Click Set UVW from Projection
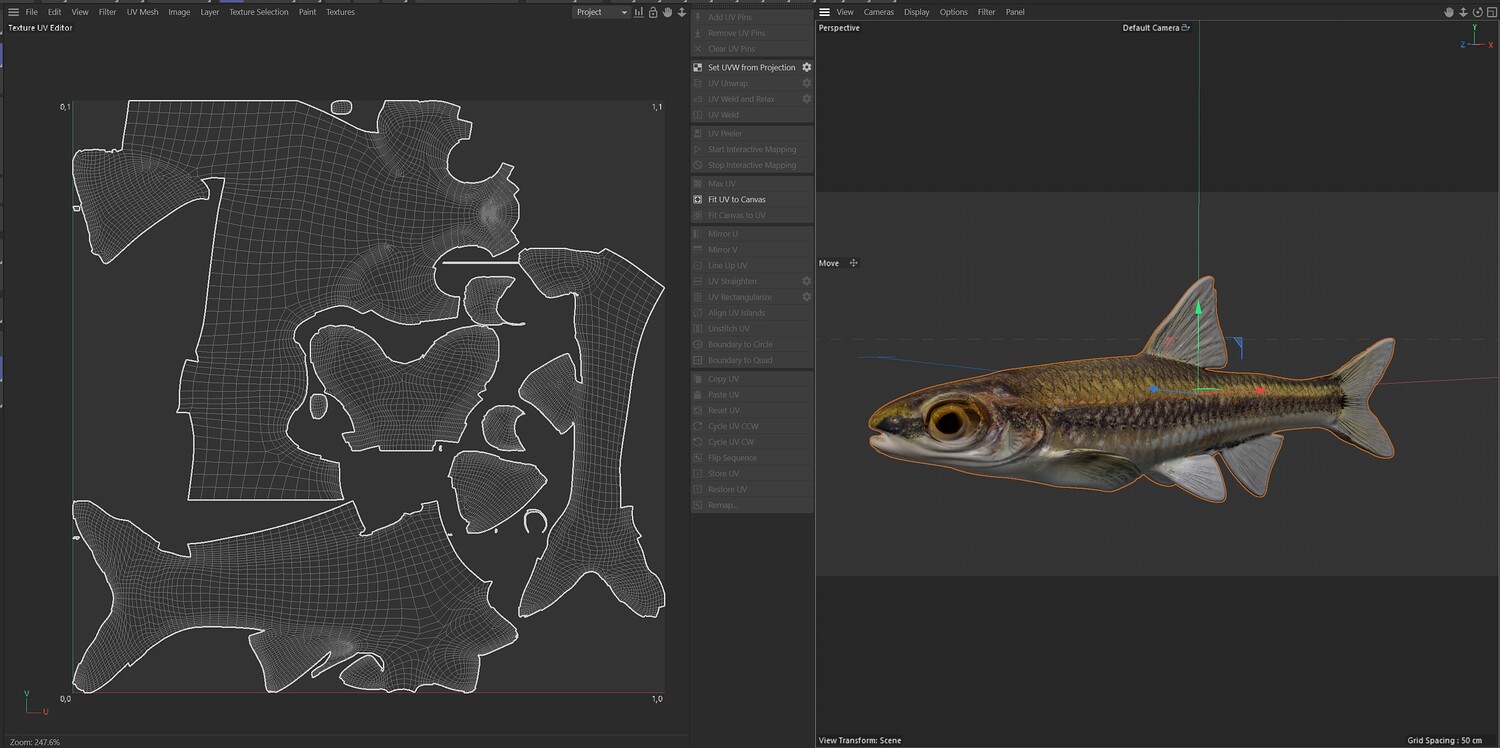Image resolution: width=1500 pixels, height=748 pixels. click(751, 68)
